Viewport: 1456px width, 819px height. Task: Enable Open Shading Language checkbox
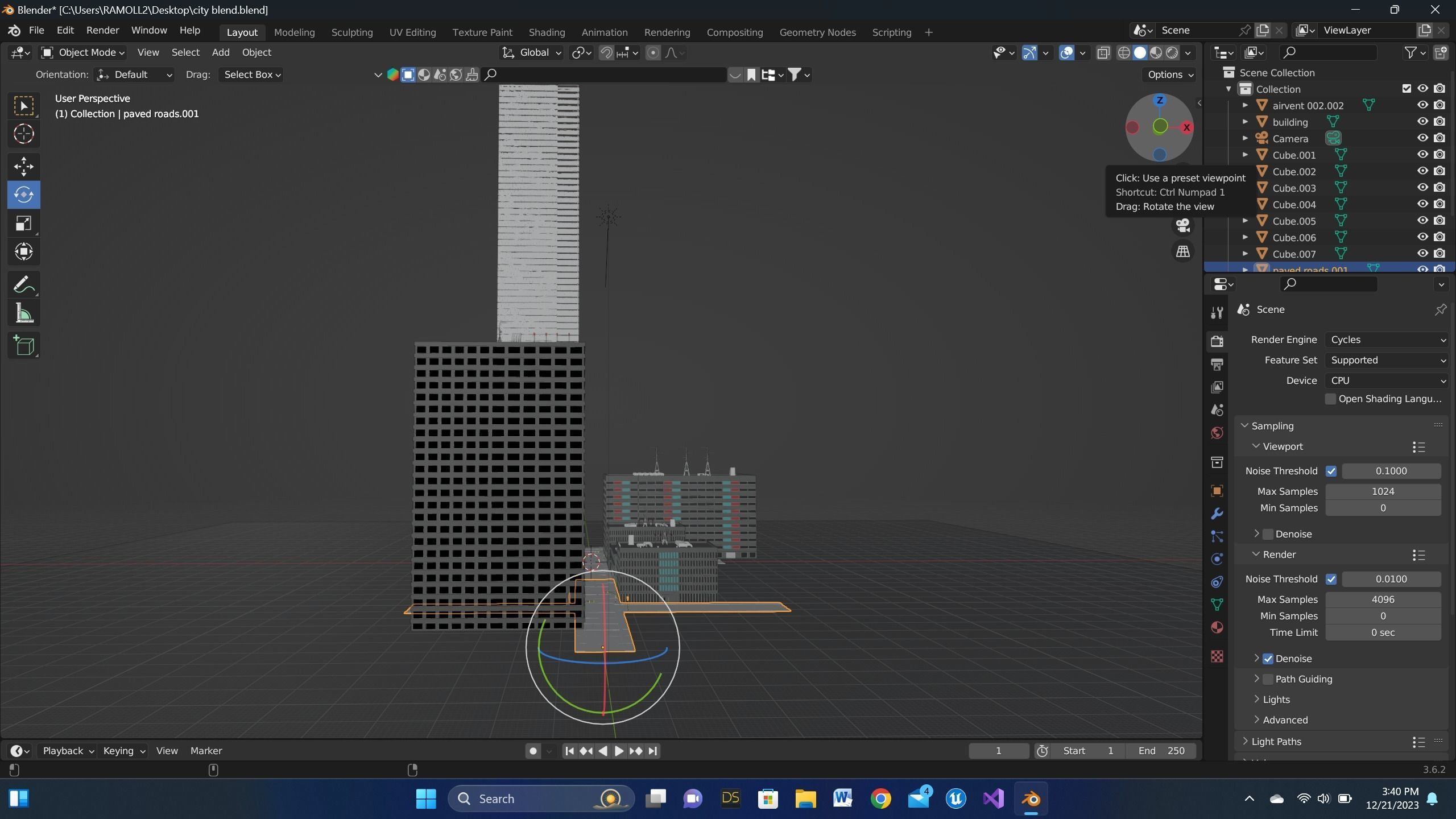click(1330, 399)
